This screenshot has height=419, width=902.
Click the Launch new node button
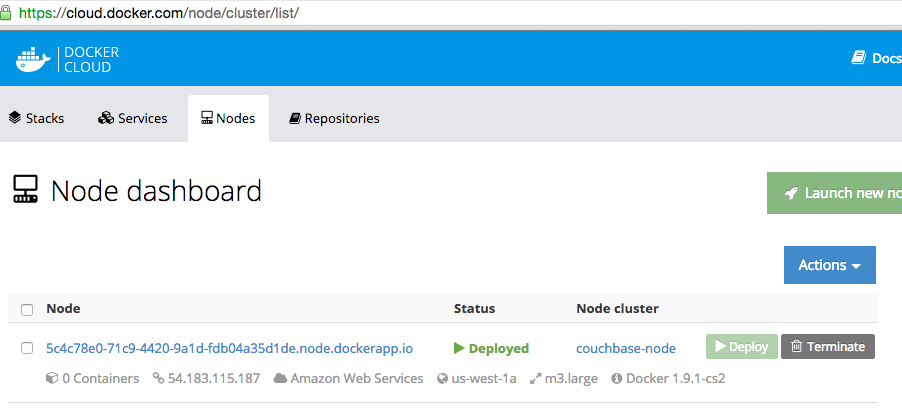click(834, 193)
